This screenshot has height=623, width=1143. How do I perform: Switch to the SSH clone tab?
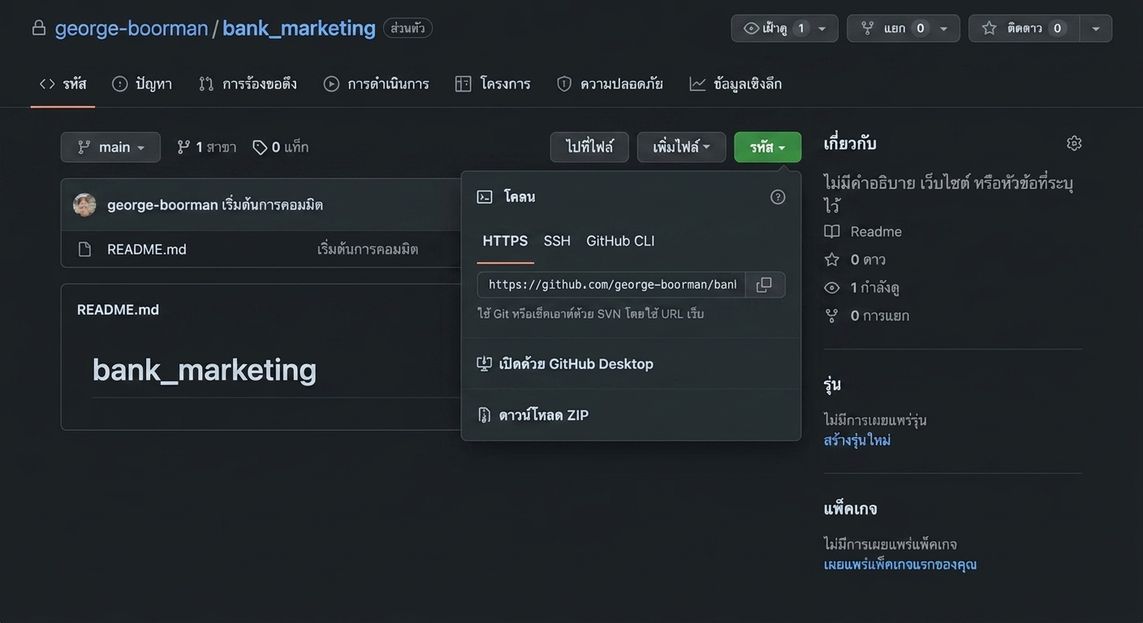[557, 241]
